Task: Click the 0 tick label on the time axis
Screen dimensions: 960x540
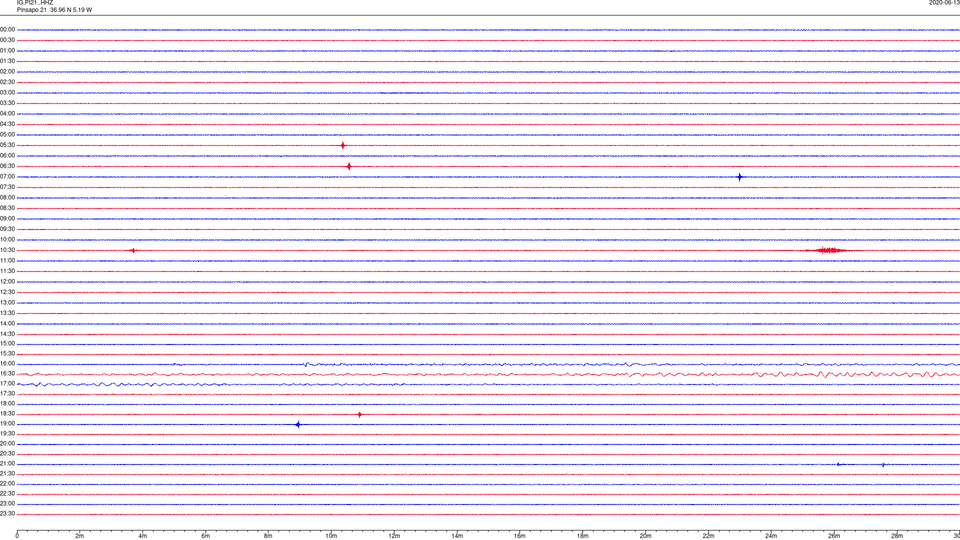Action: (x=17, y=536)
